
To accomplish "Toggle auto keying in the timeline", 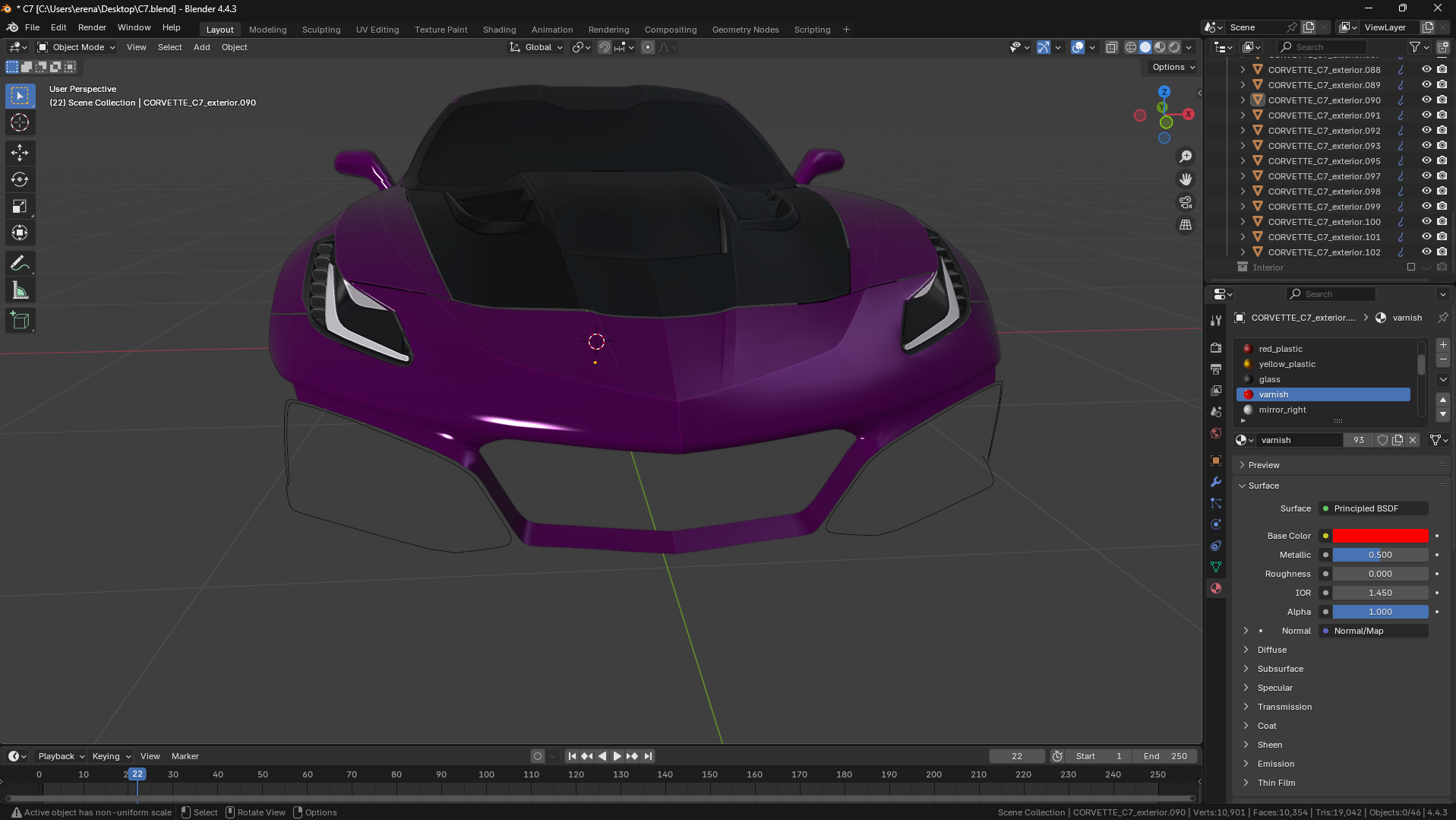I will [538, 756].
